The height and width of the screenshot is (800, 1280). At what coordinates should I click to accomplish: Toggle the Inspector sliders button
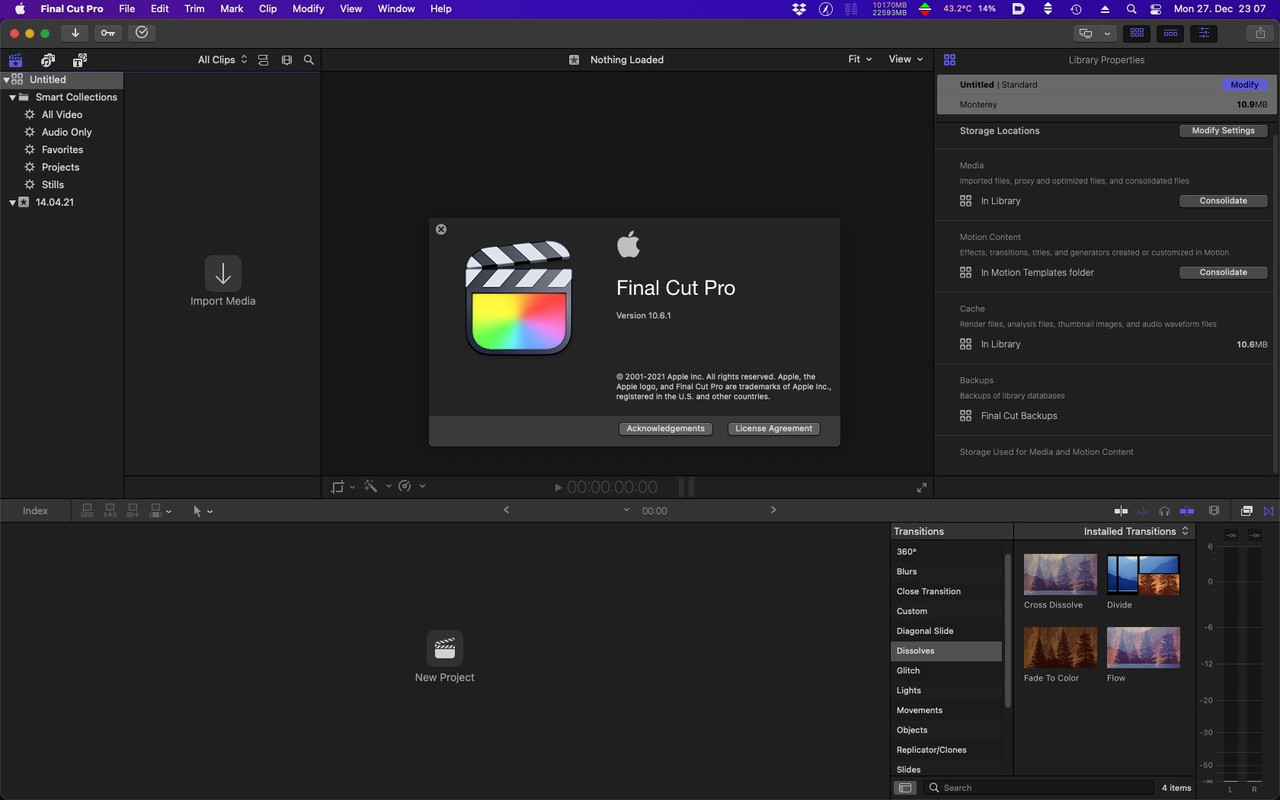click(x=1203, y=33)
